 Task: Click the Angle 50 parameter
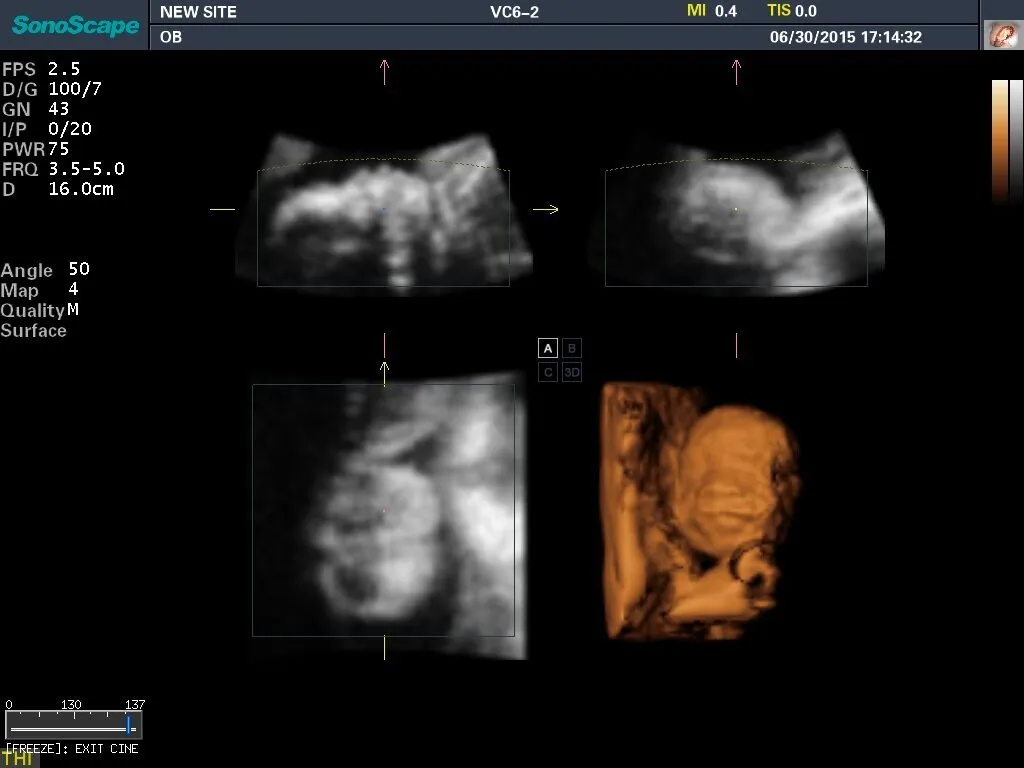point(45,270)
